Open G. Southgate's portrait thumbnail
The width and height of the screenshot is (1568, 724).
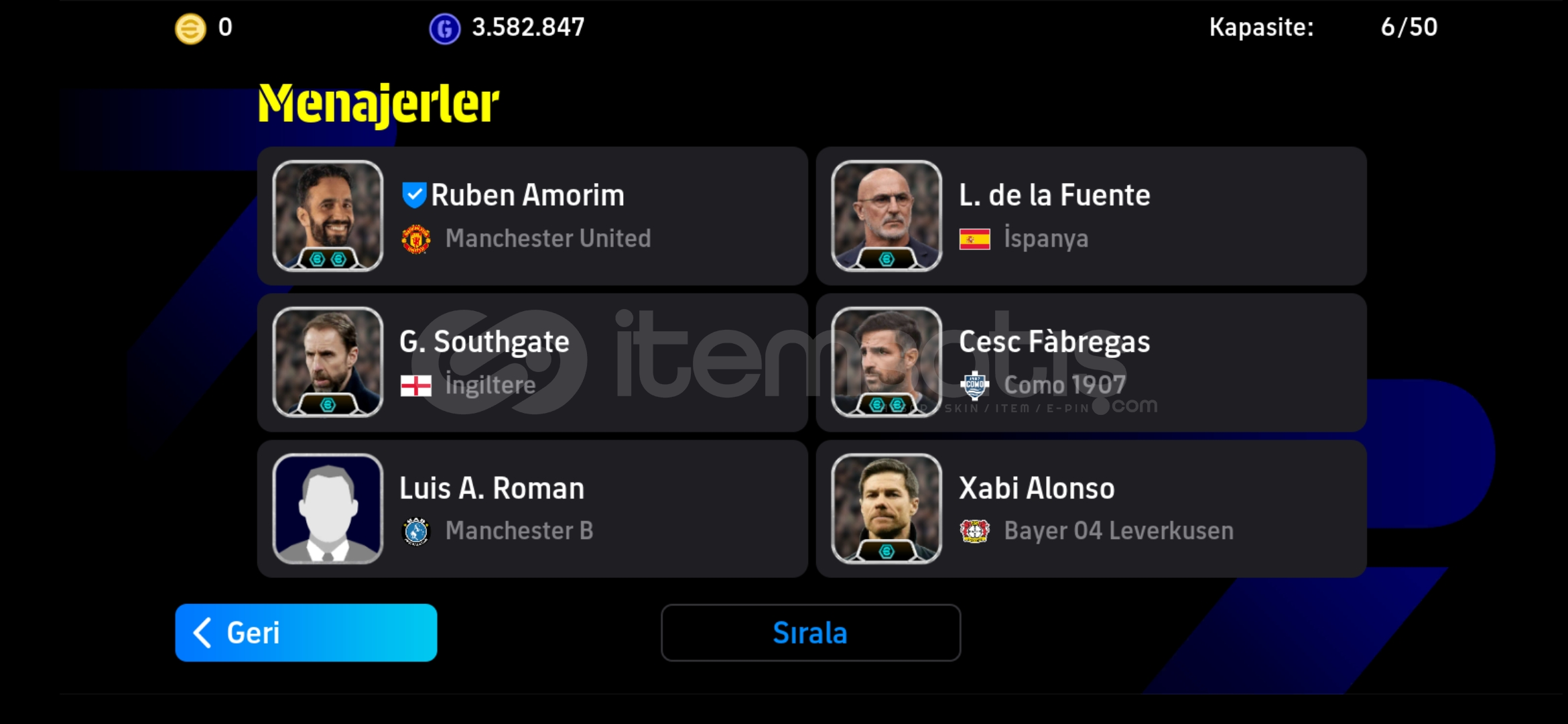[x=328, y=362]
